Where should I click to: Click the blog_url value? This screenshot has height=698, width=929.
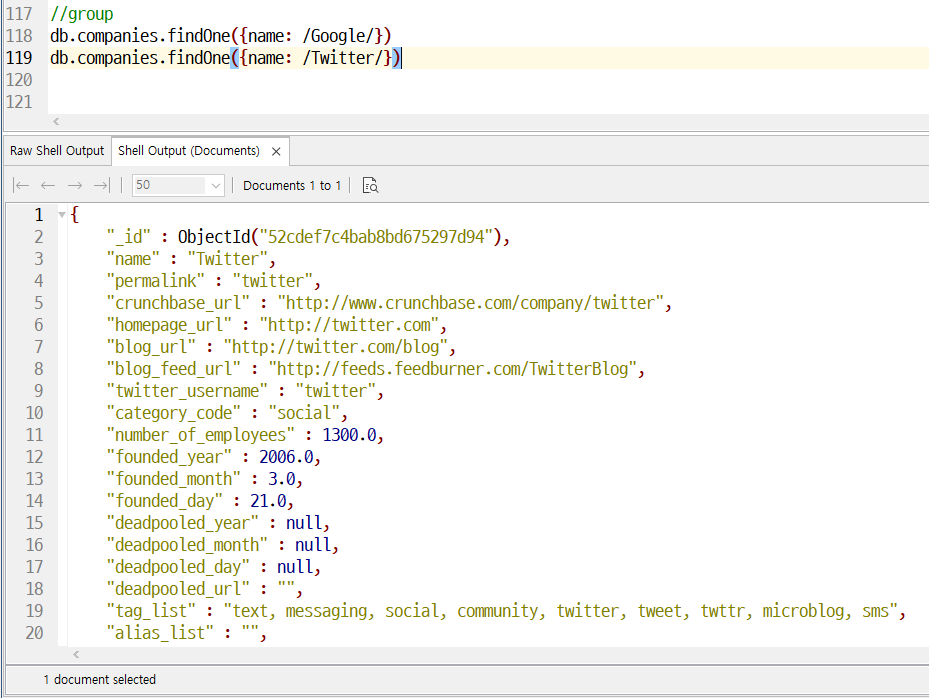click(335, 347)
